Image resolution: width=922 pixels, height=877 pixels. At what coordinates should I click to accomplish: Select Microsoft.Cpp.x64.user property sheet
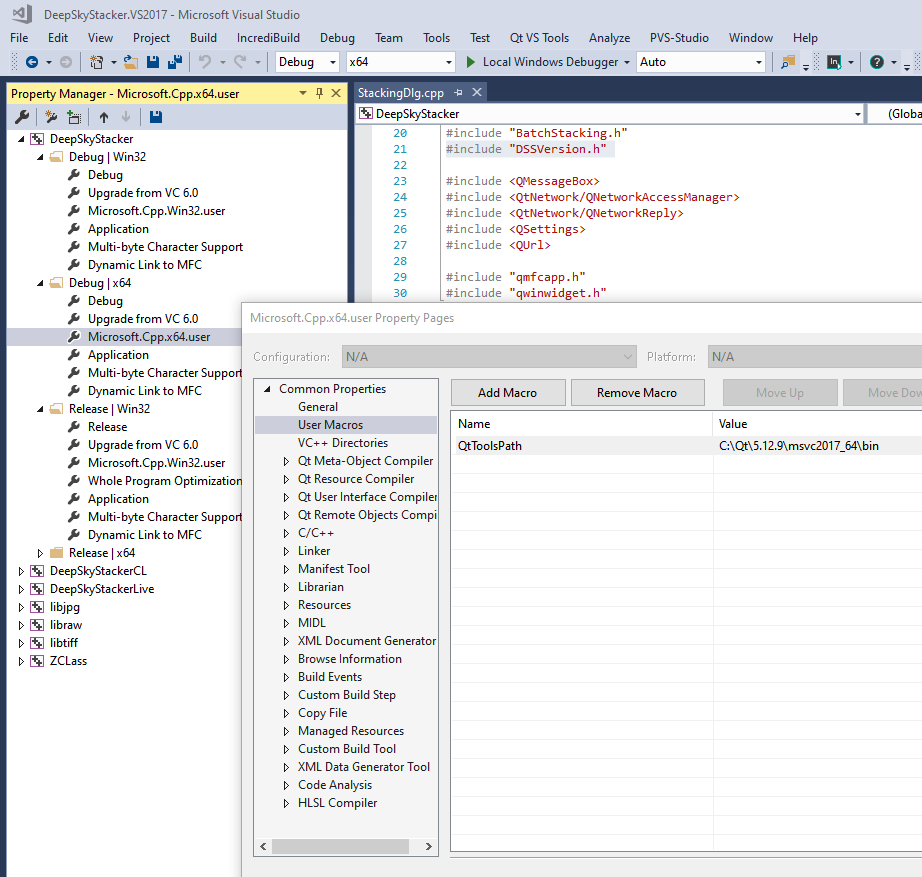pyautogui.click(x=149, y=337)
